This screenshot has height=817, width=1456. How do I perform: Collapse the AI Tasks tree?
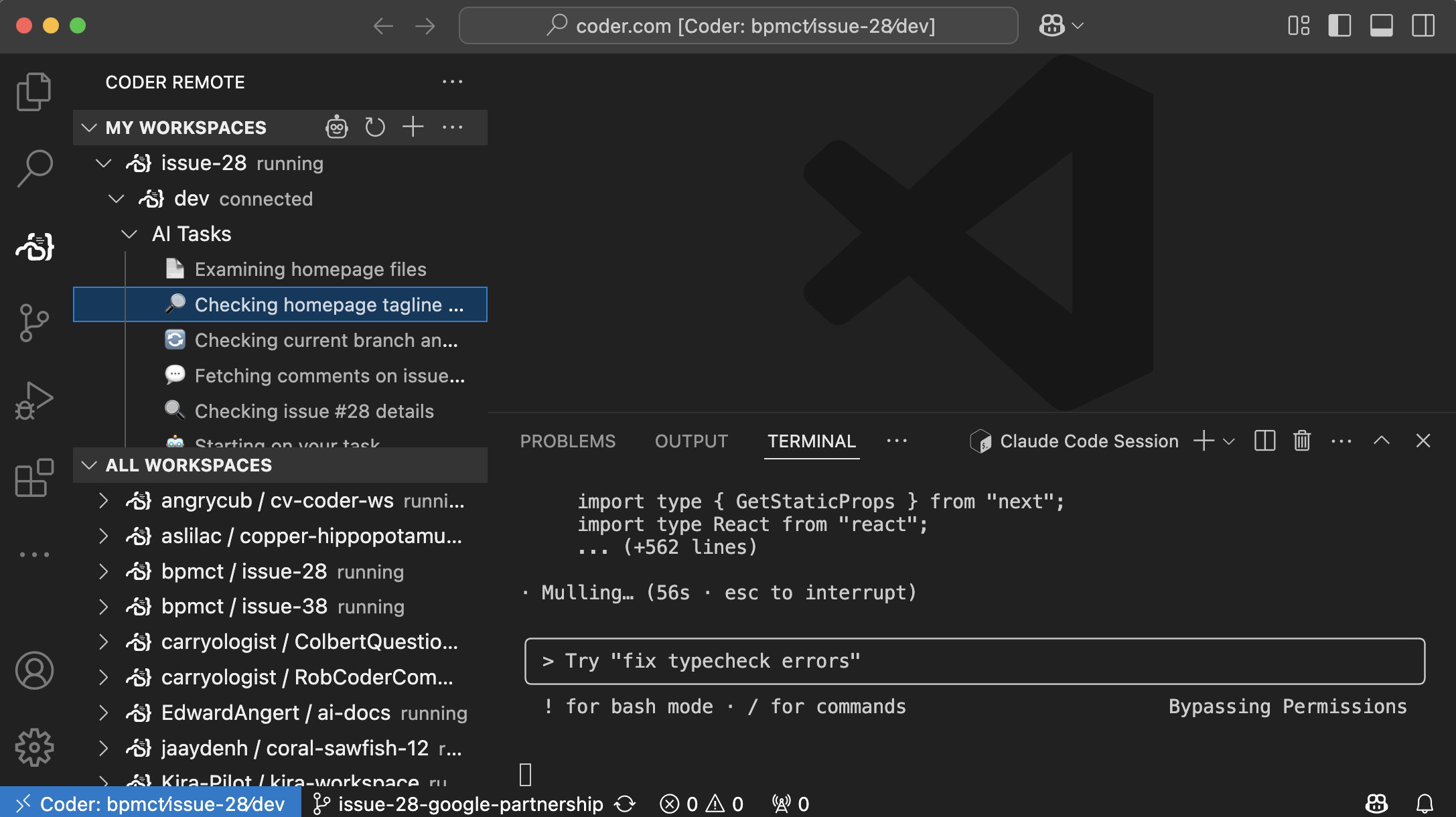129,234
